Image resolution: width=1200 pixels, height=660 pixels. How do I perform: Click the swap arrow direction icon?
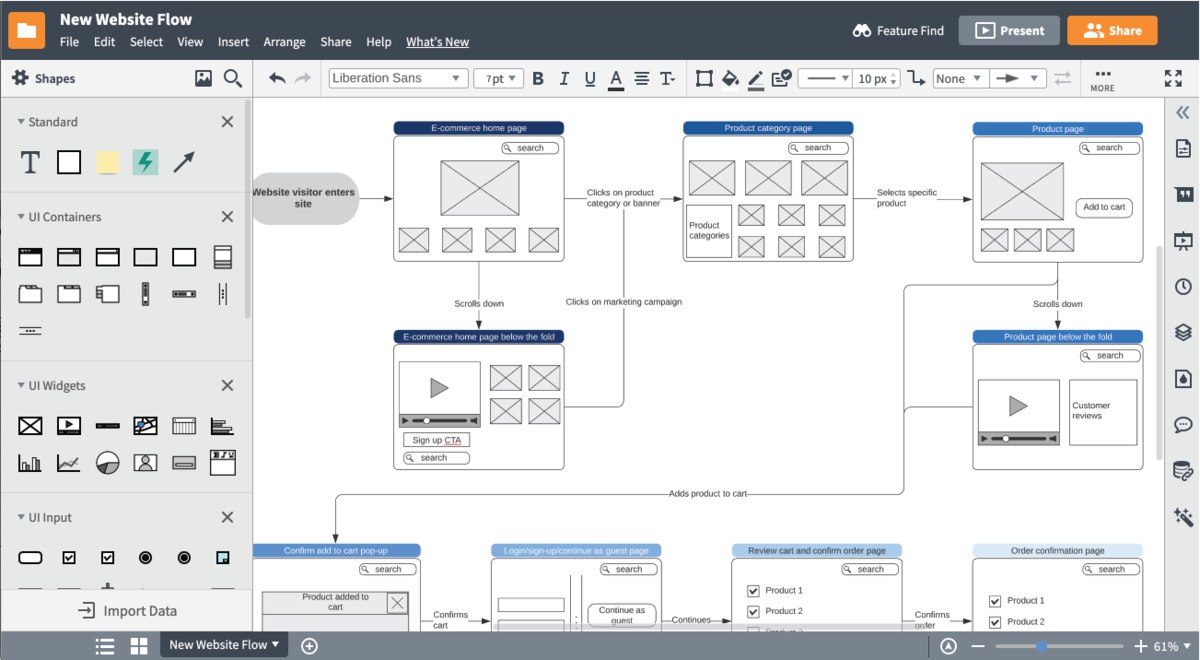pos(1062,78)
